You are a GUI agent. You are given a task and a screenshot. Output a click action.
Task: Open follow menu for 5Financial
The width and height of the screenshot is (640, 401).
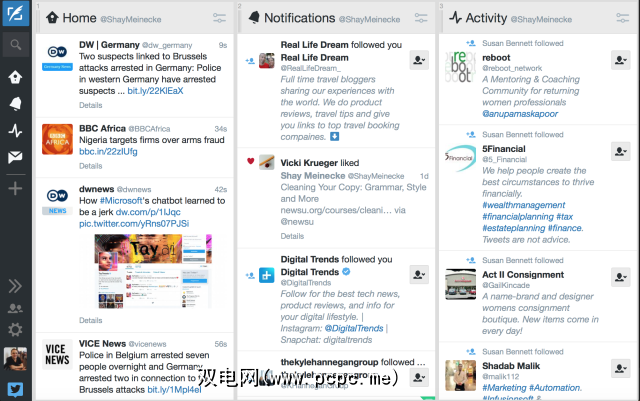coord(621,151)
